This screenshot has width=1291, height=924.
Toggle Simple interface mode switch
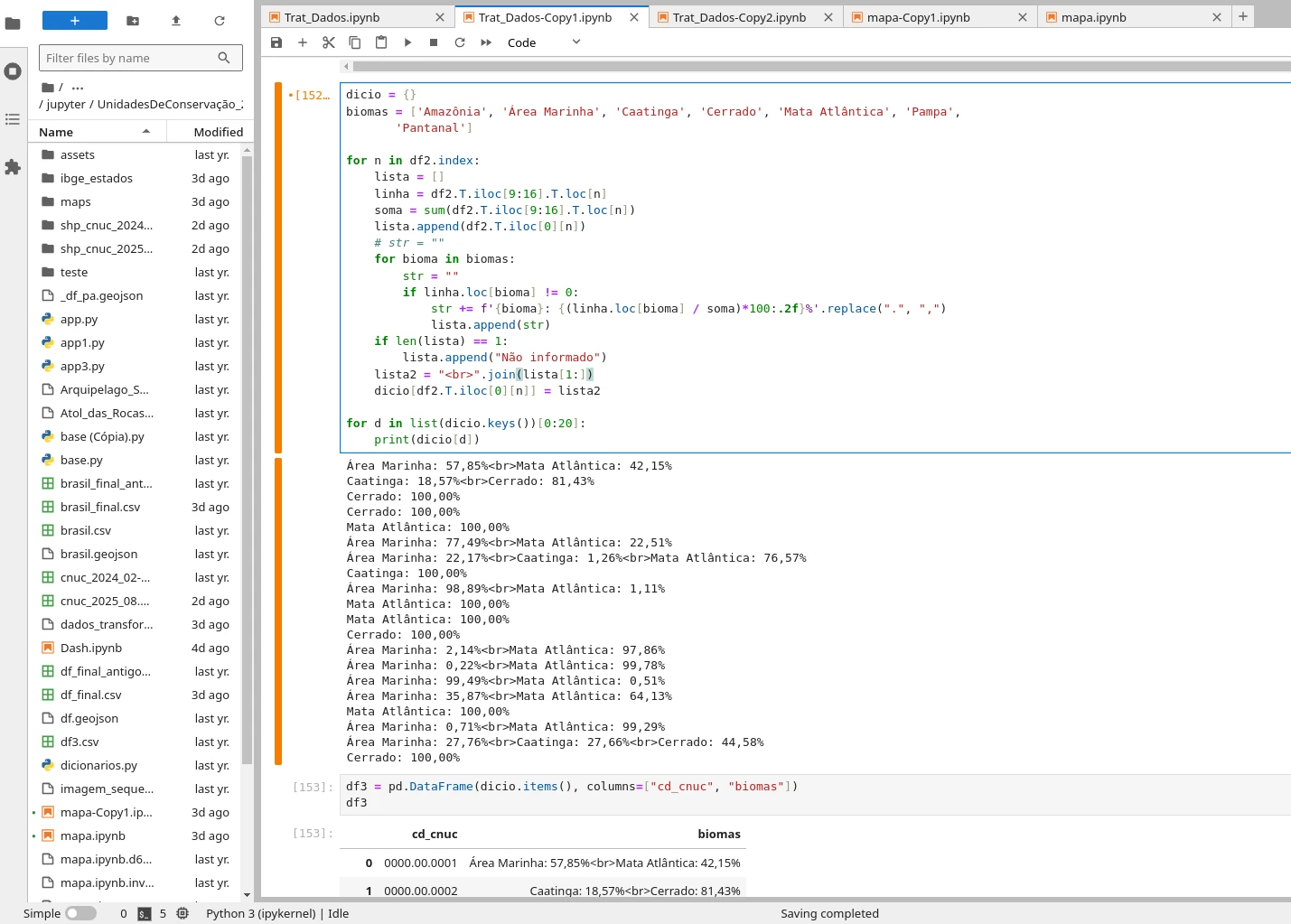pyautogui.click(x=80, y=913)
